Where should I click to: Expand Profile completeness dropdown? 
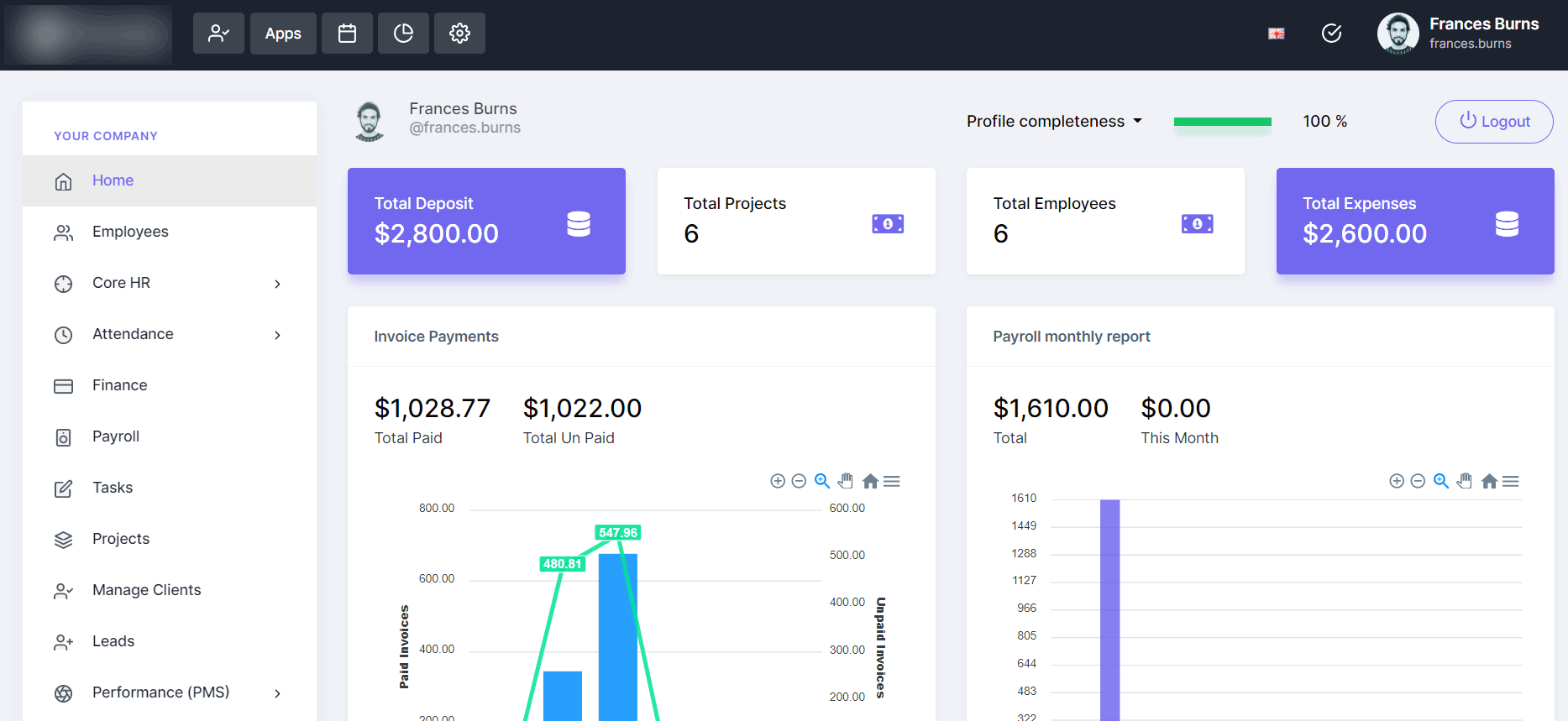1055,122
